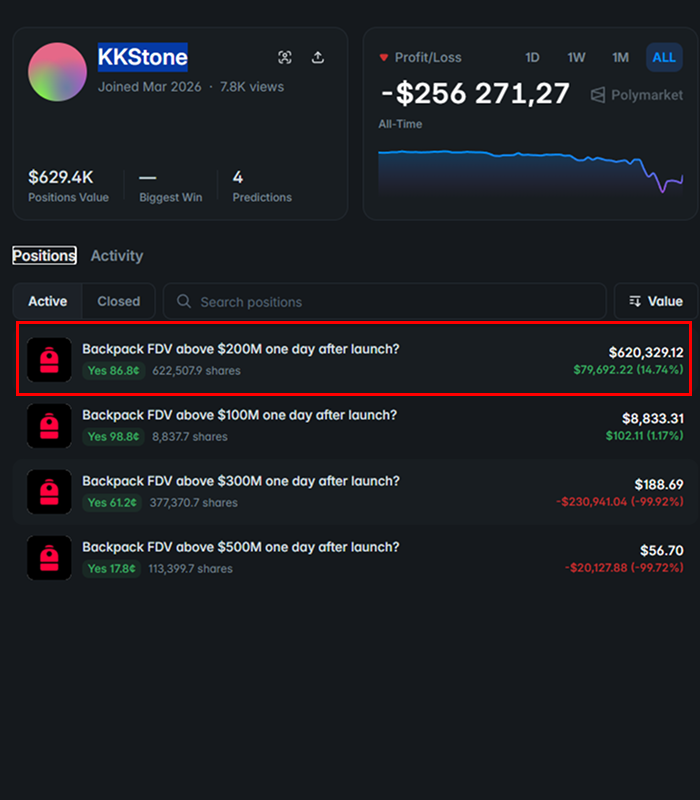700x800 pixels.
Task: Click the Yes 86.8¢ badge
Action: pos(113,370)
